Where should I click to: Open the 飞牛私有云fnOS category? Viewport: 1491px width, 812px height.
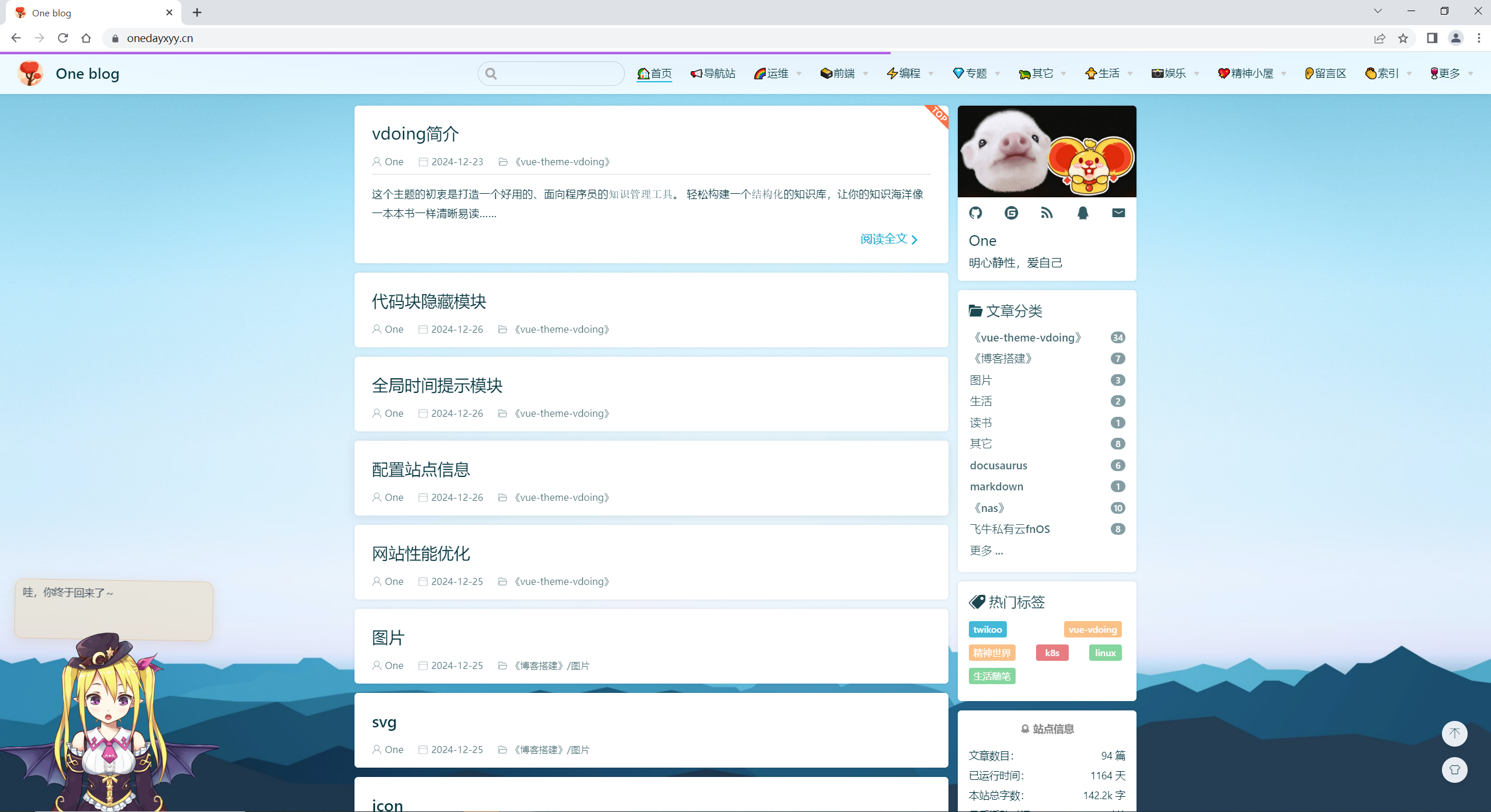1047,529
